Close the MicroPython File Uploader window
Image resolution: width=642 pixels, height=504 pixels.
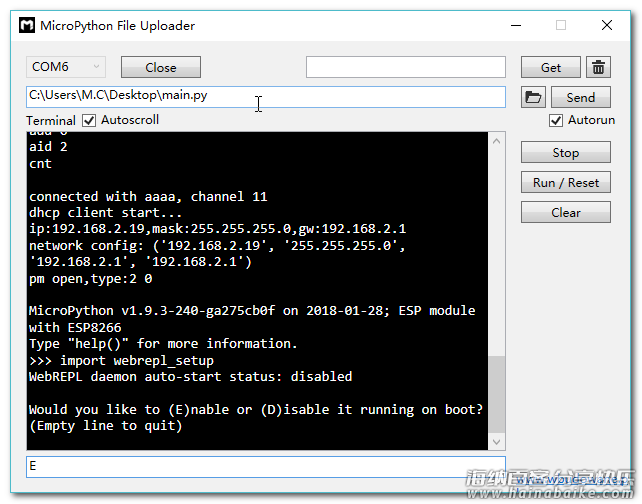click(607, 25)
